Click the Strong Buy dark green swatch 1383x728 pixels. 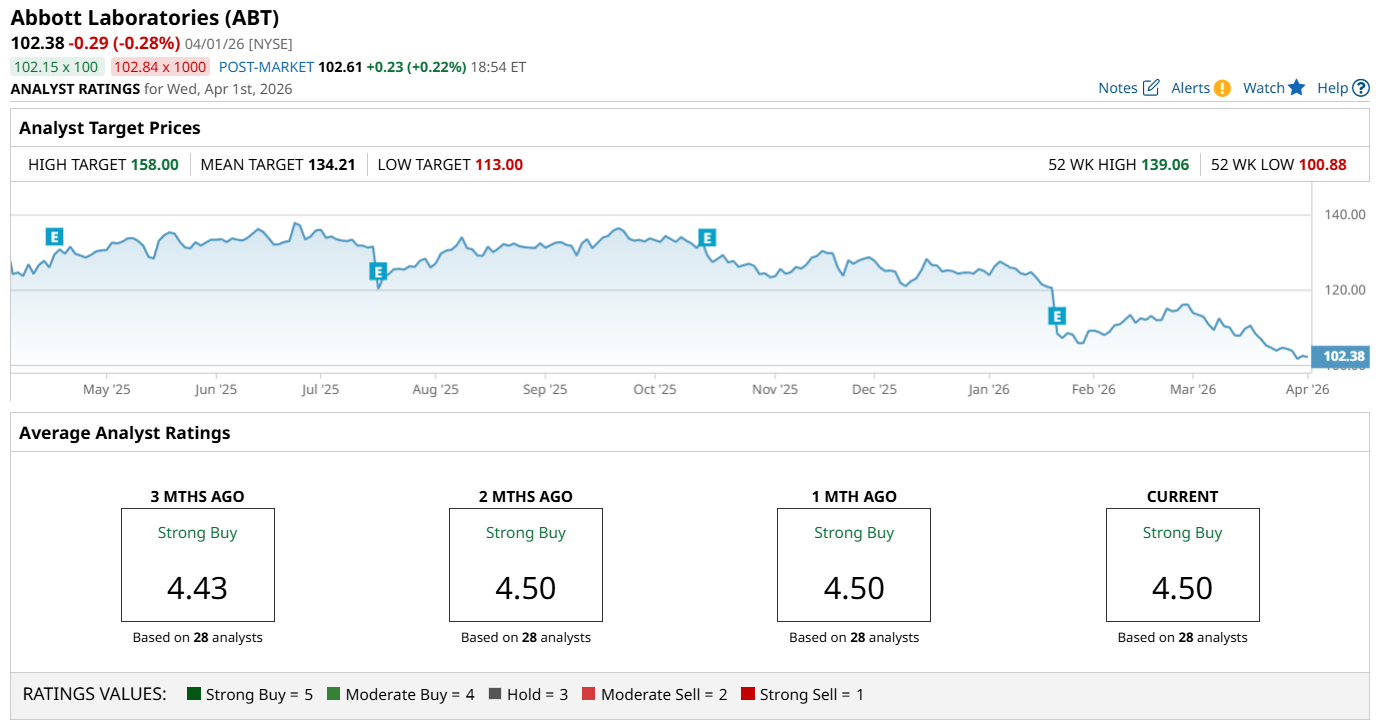point(194,694)
